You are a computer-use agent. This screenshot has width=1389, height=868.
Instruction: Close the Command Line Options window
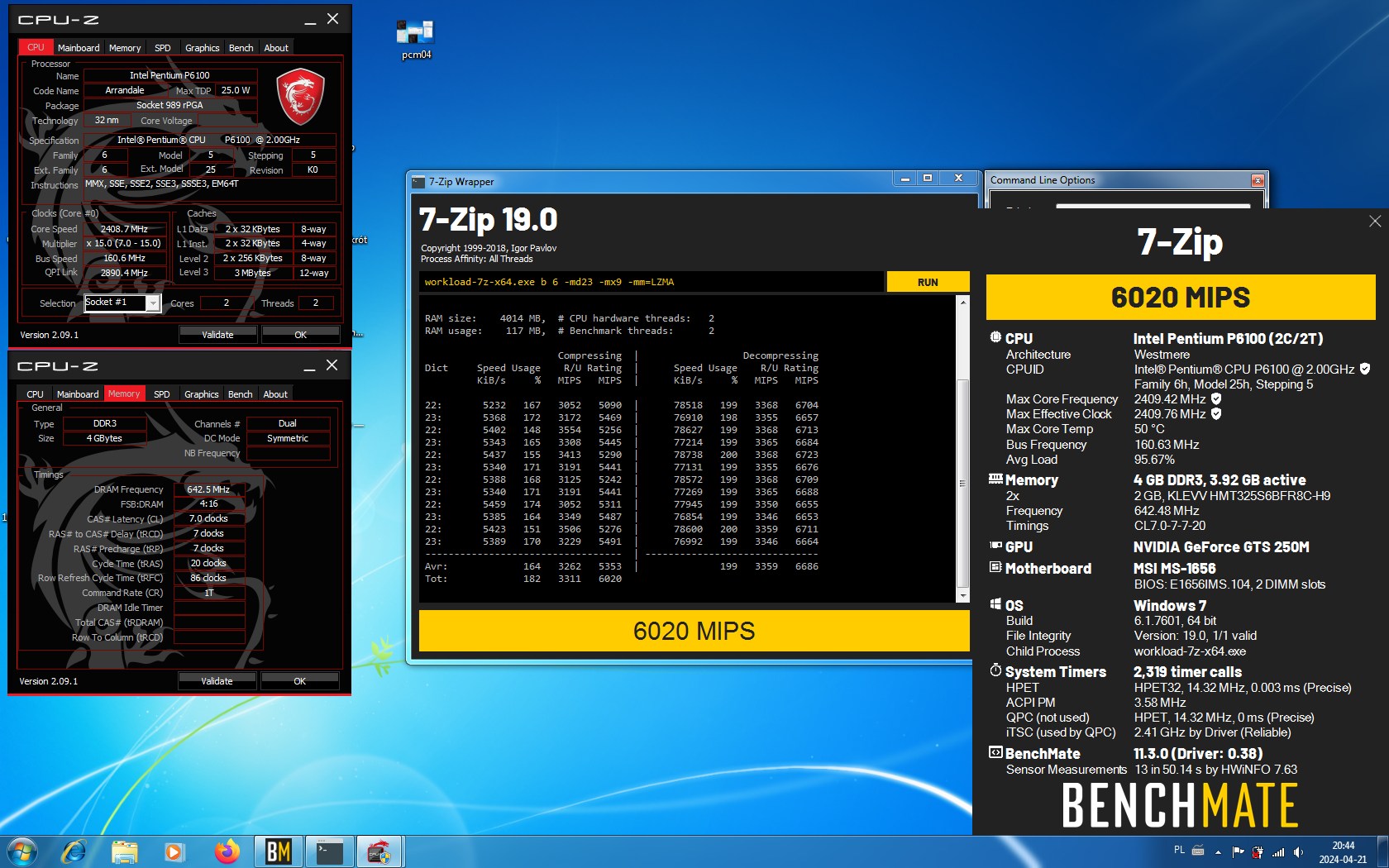[1258, 180]
